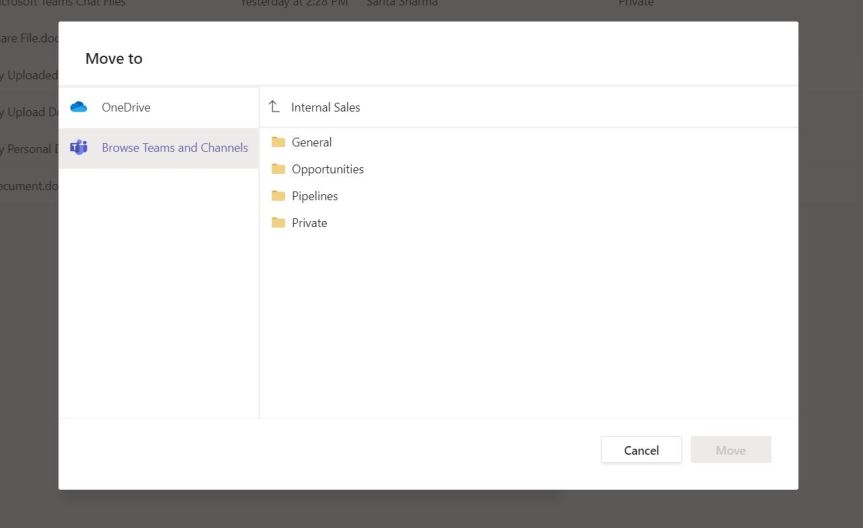Click the OneDrive cloud icon

(79, 107)
